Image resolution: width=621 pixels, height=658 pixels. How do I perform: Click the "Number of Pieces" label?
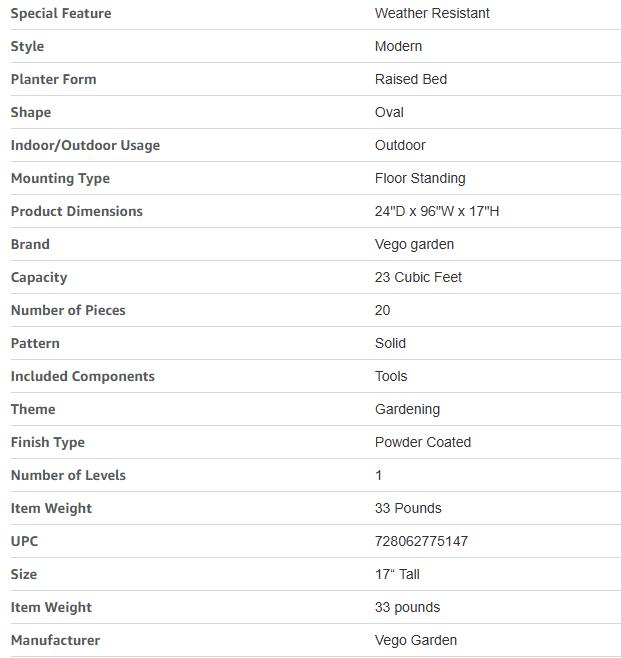pos(68,310)
